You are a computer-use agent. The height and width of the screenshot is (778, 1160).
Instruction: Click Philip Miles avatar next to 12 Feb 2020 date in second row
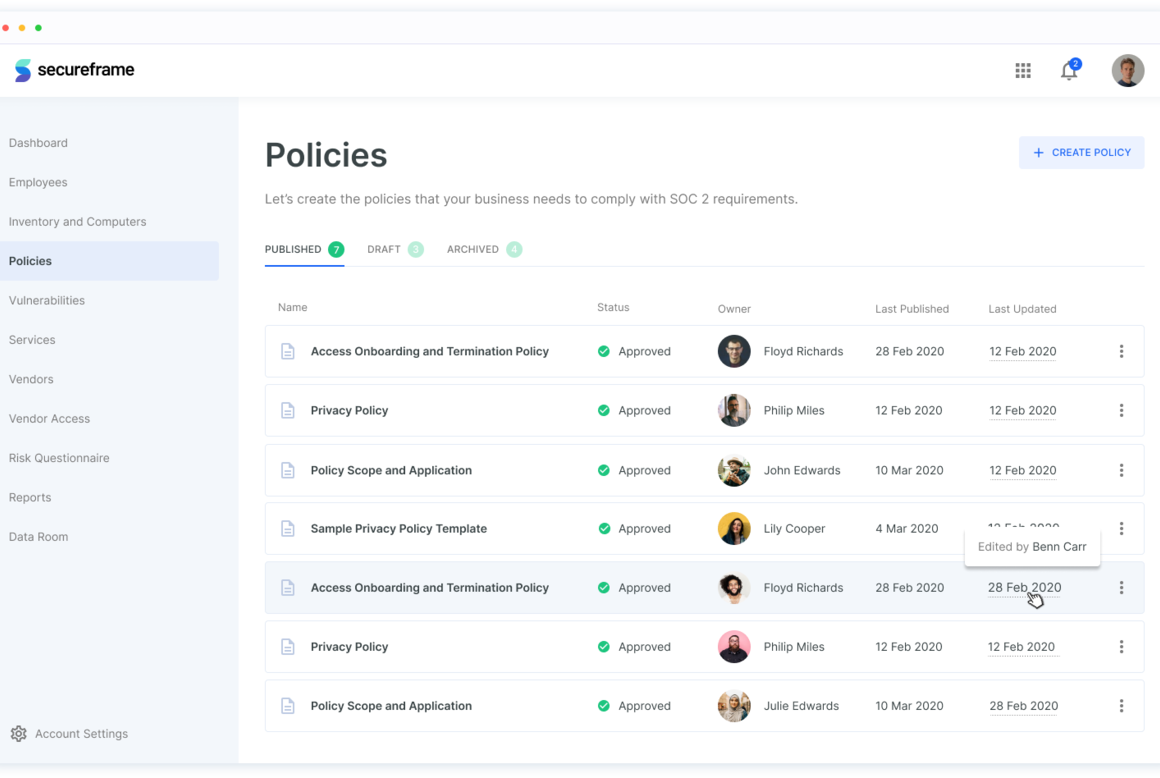(x=734, y=410)
